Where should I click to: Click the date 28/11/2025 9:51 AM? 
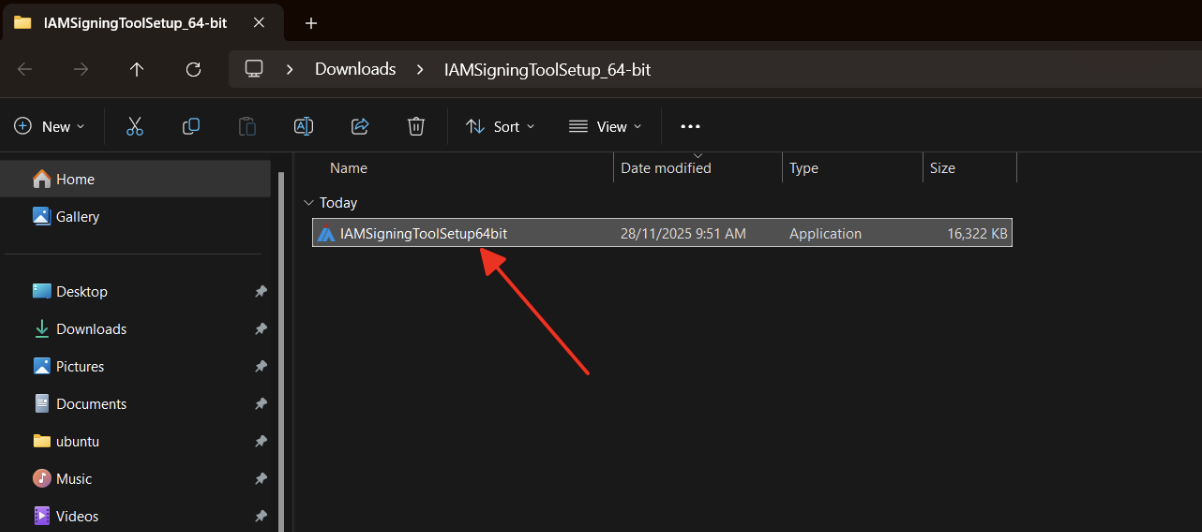click(683, 234)
